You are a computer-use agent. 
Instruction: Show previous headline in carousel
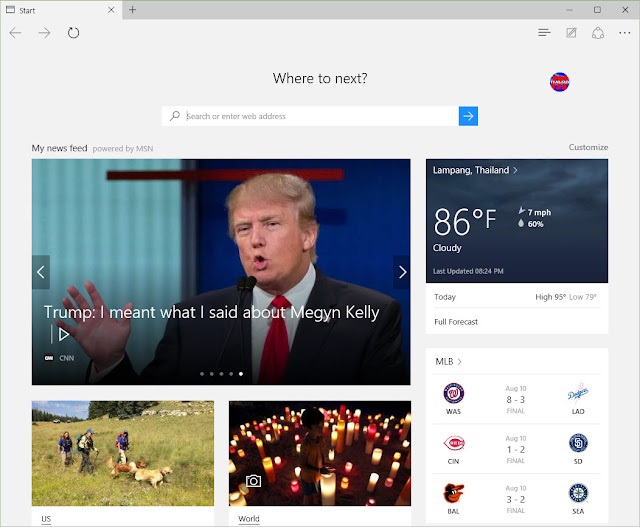click(41, 272)
